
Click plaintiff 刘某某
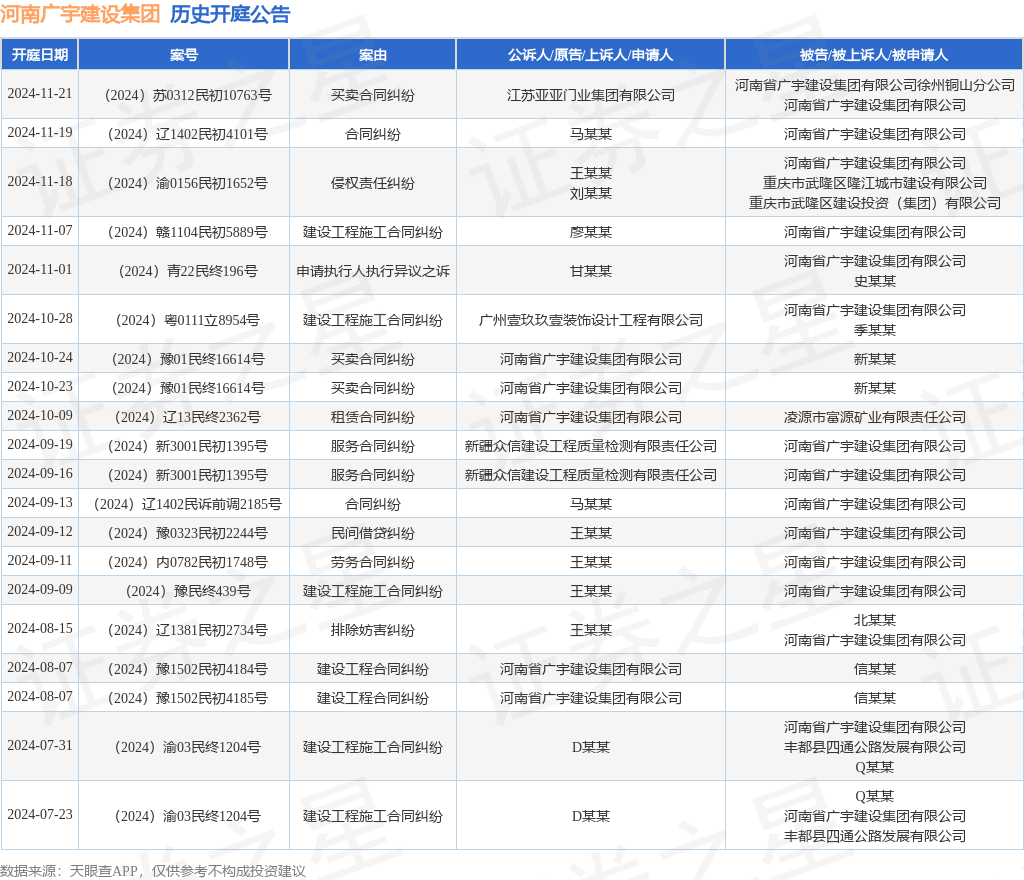(x=590, y=193)
